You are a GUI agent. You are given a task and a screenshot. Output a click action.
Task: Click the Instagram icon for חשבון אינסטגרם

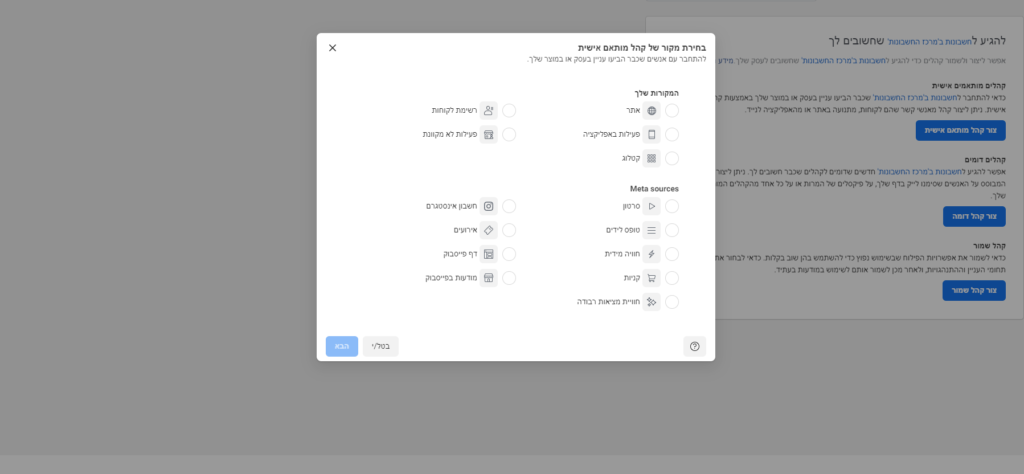(x=488, y=206)
